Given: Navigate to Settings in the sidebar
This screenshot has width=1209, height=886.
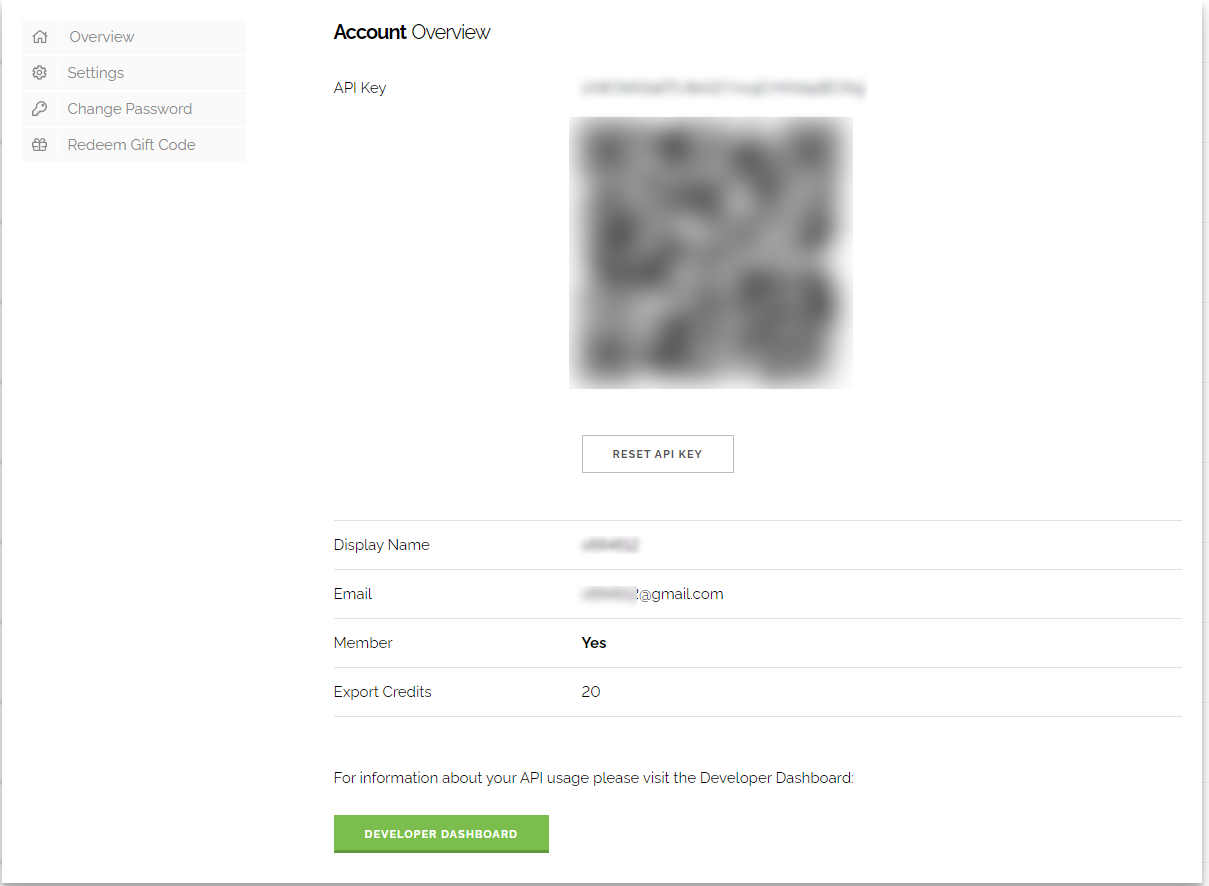Looking at the screenshot, I should (95, 72).
